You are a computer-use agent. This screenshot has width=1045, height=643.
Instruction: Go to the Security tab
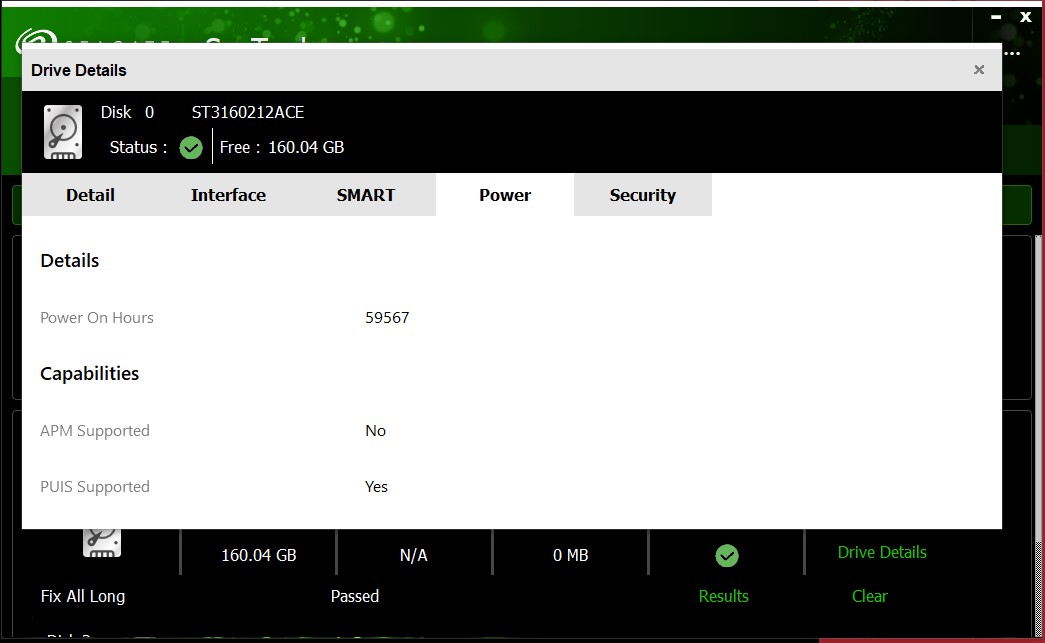pyautogui.click(x=643, y=195)
